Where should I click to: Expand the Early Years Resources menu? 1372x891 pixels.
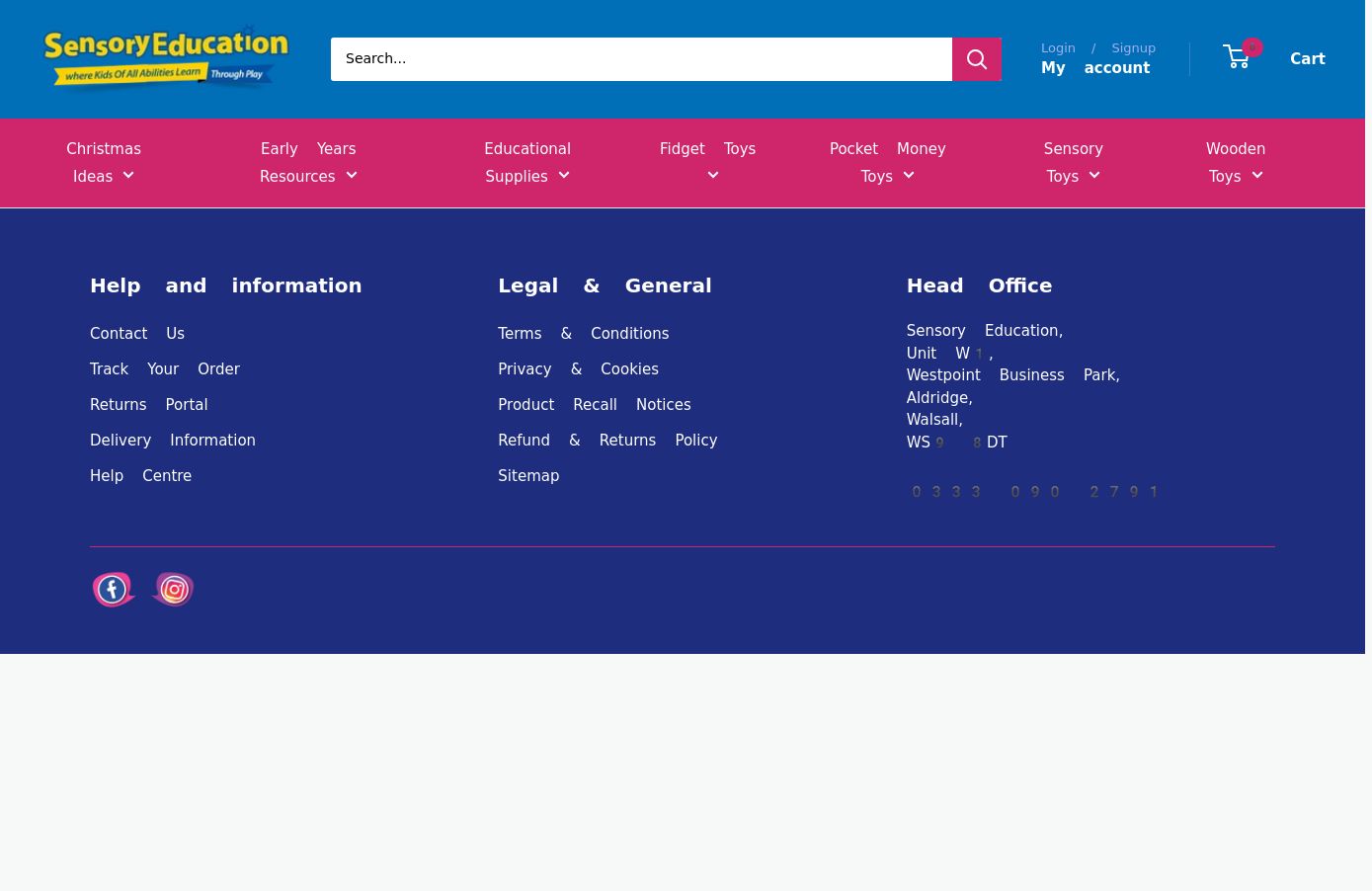308,163
